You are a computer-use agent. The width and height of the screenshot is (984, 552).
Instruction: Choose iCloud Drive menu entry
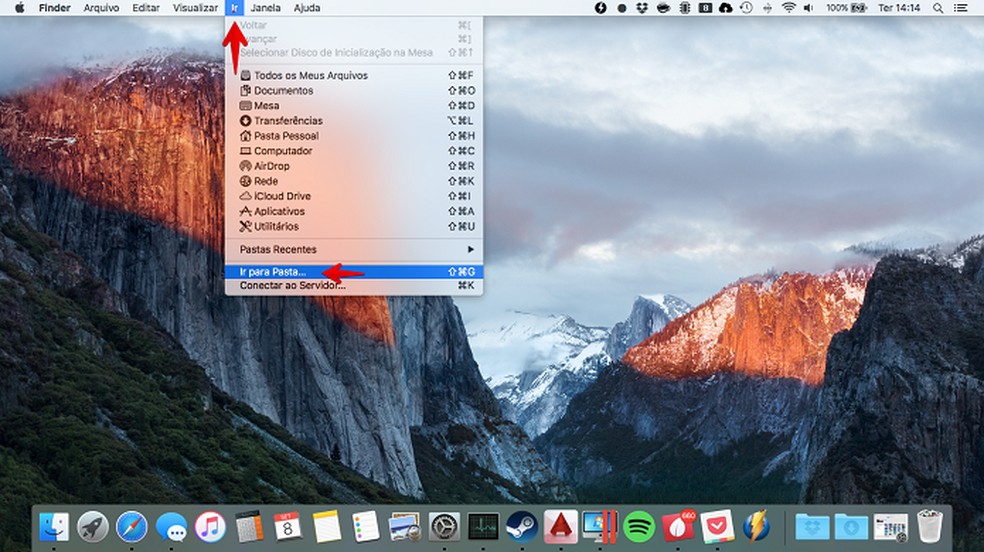(354, 196)
